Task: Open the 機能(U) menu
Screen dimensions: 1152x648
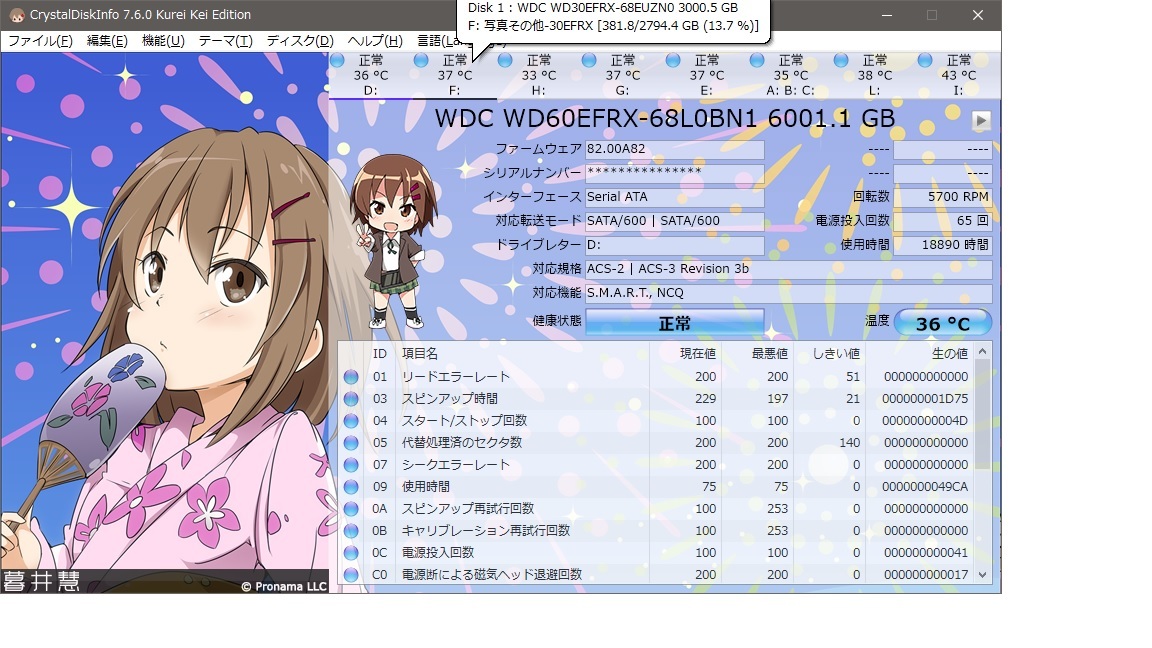Action: (x=163, y=41)
